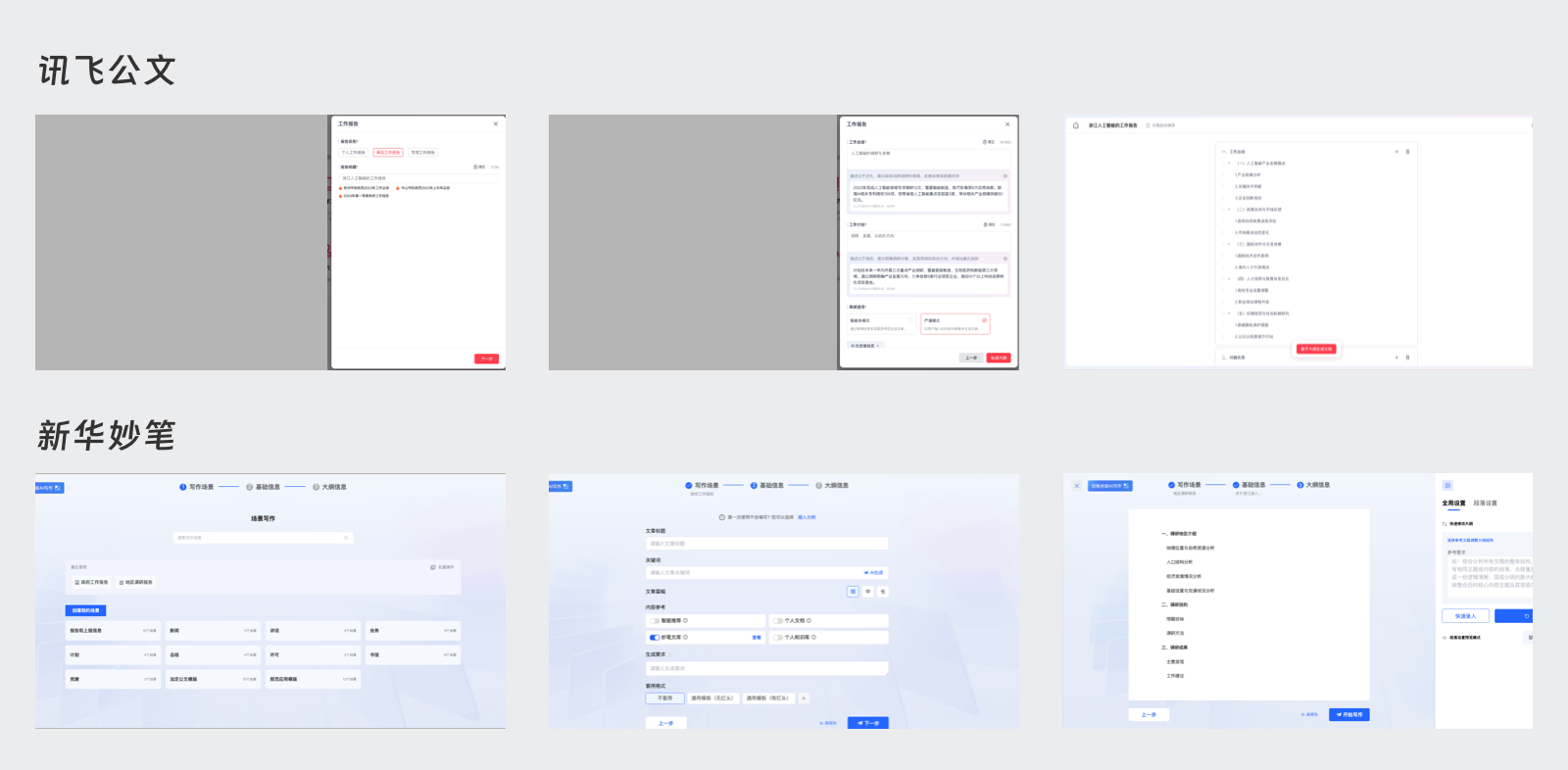The width and height of the screenshot is (1568, 770).
Task: Expand the 补充选填信息 section
Action: [865, 345]
